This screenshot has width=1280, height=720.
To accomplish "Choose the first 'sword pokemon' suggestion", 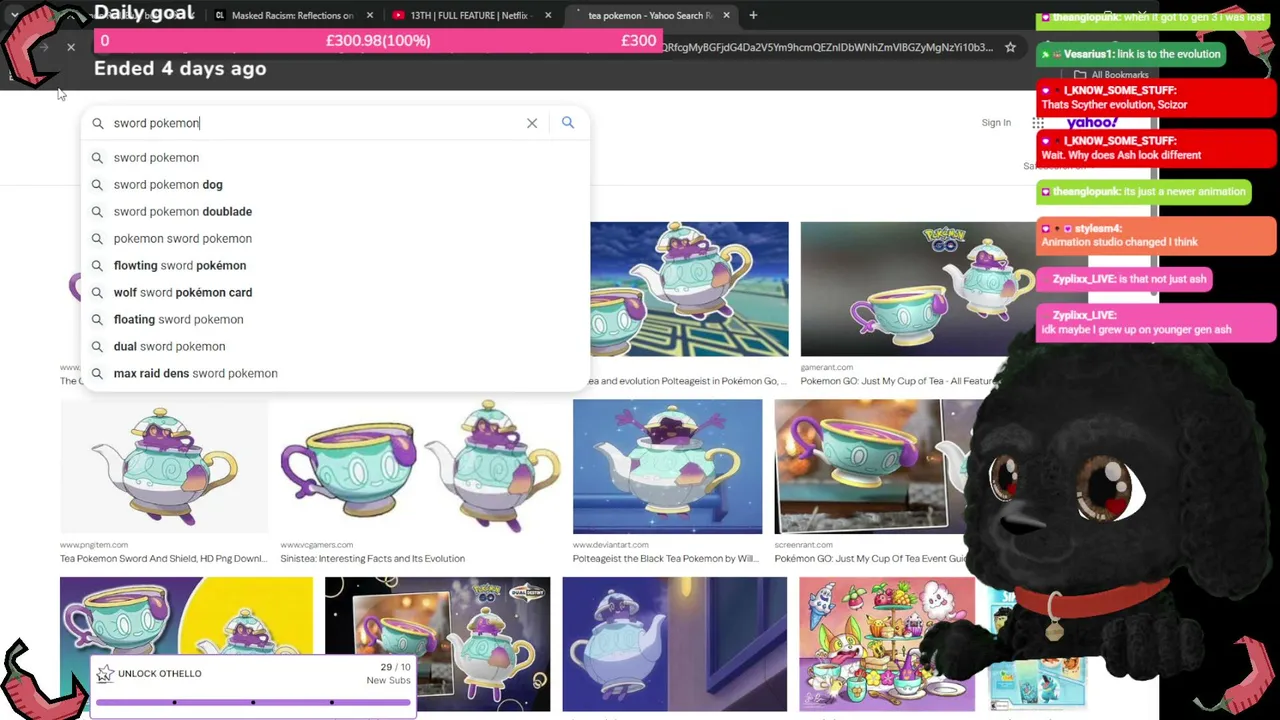I will click(336, 157).
